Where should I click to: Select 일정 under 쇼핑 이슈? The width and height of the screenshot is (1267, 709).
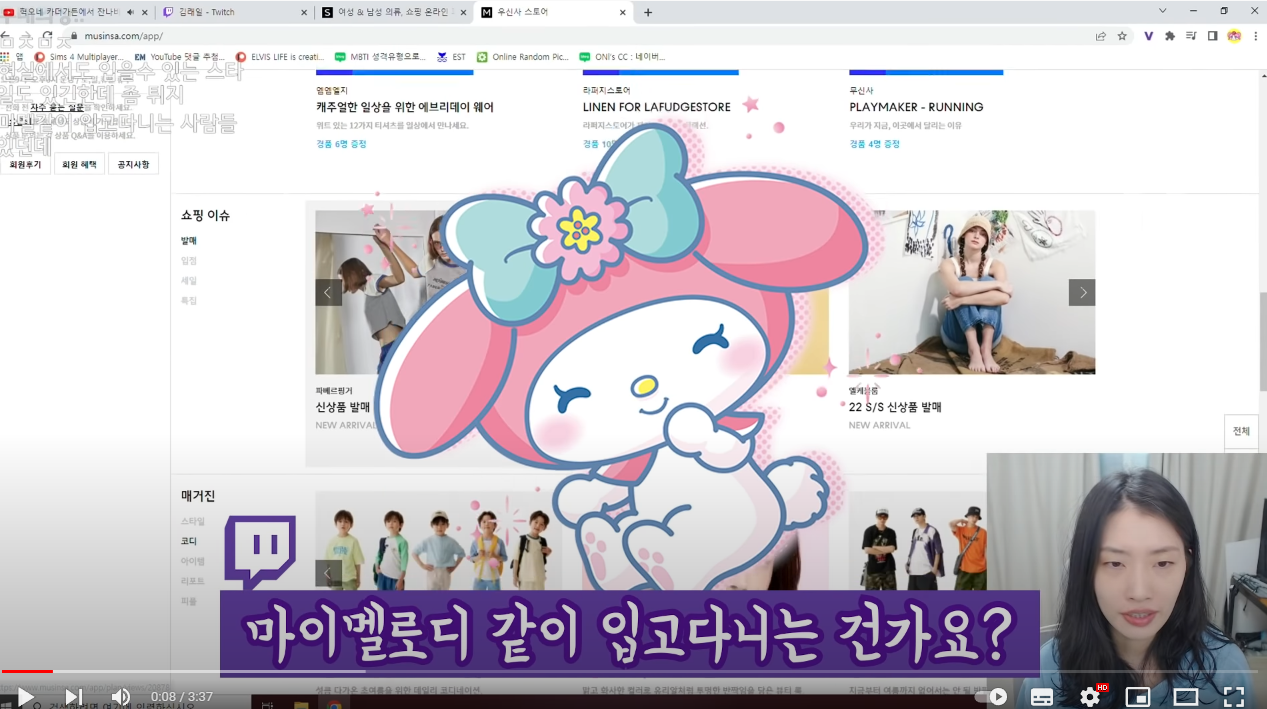click(189, 261)
